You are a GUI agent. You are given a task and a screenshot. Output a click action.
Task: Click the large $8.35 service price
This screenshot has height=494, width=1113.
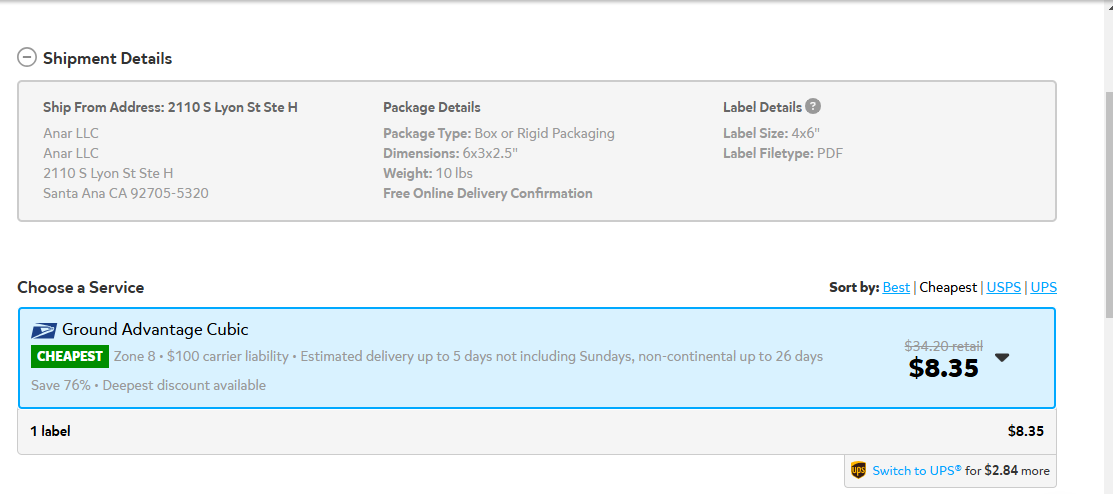(x=943, y=368)
